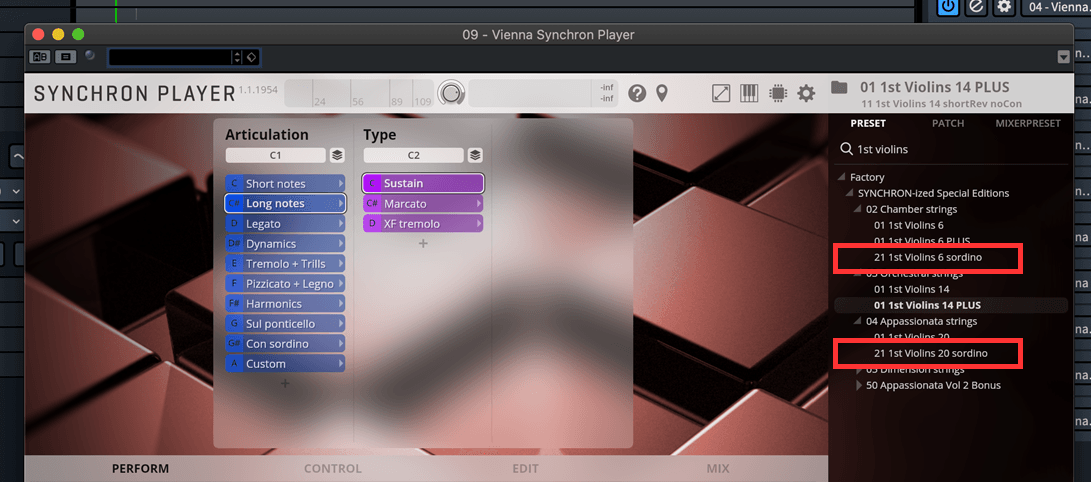Switch to the PERFORM tab
The width and height of the screenshot is (1091, 482).
pos(140,469)
